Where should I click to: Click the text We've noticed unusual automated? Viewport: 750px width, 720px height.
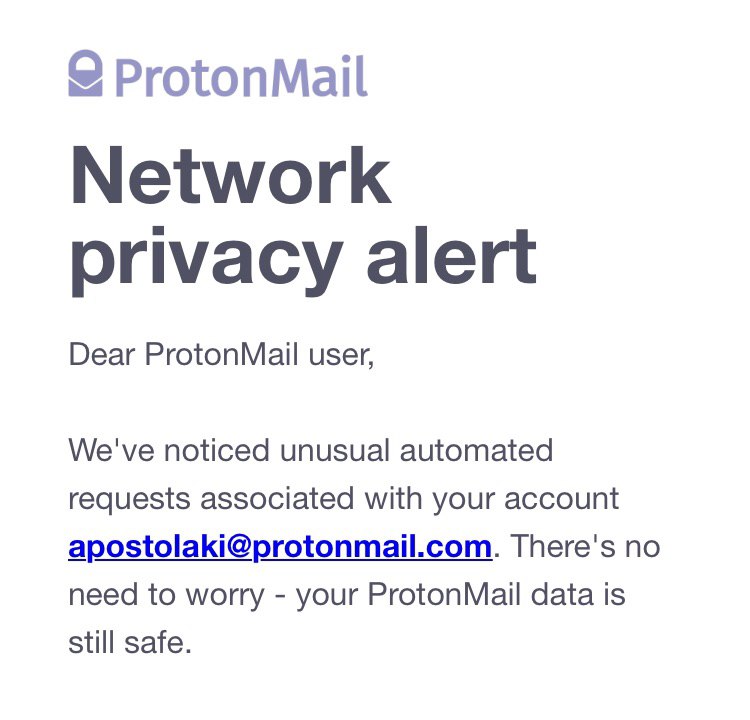click(311, 450)
